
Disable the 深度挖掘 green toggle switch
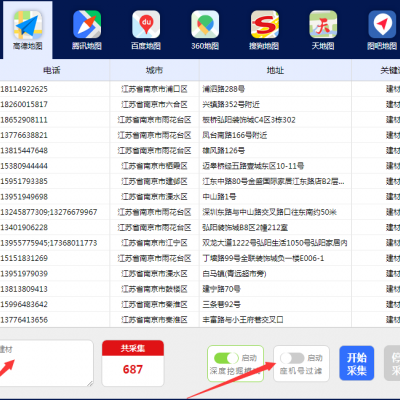pyautogui.click(x=226, y=358)
